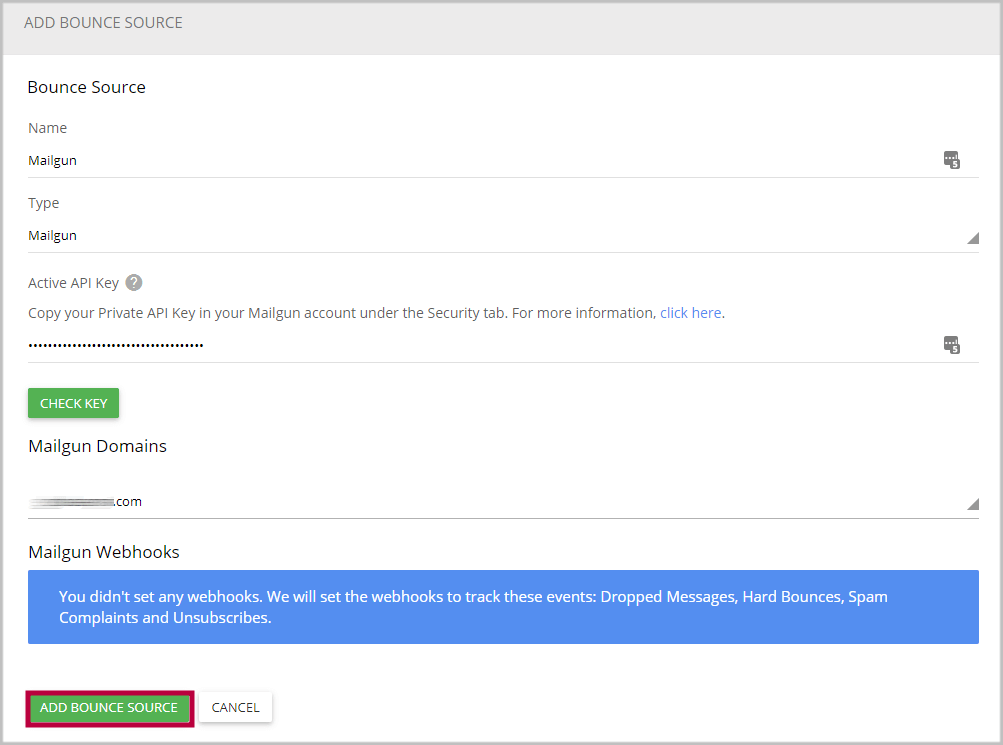Image resolution: width=1003 pixels, height=745 pixels.
Task: Click the ADD BOUNCE SOURCE button
Action: 109,707
